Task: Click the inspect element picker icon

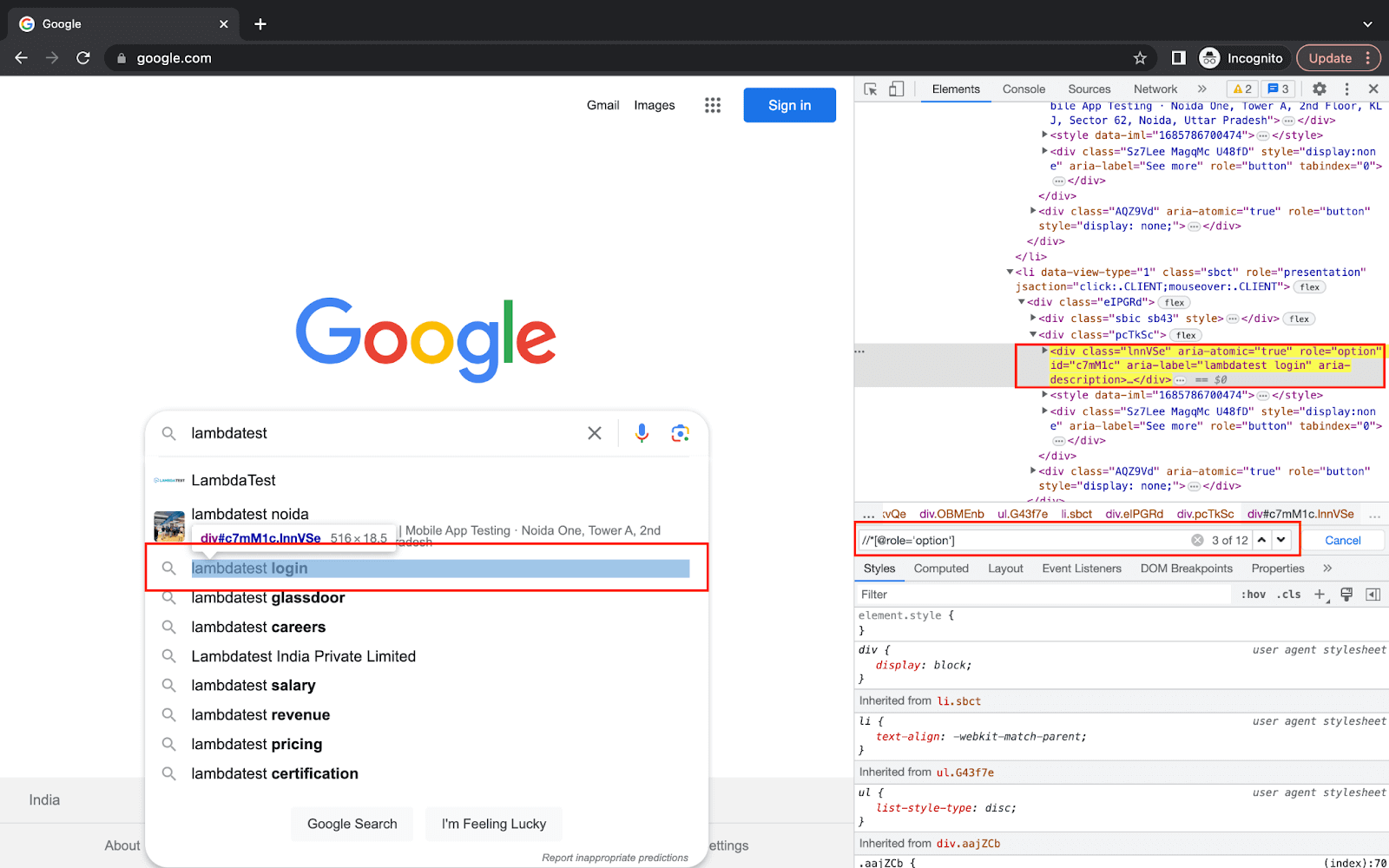Action: pos(871,89)
